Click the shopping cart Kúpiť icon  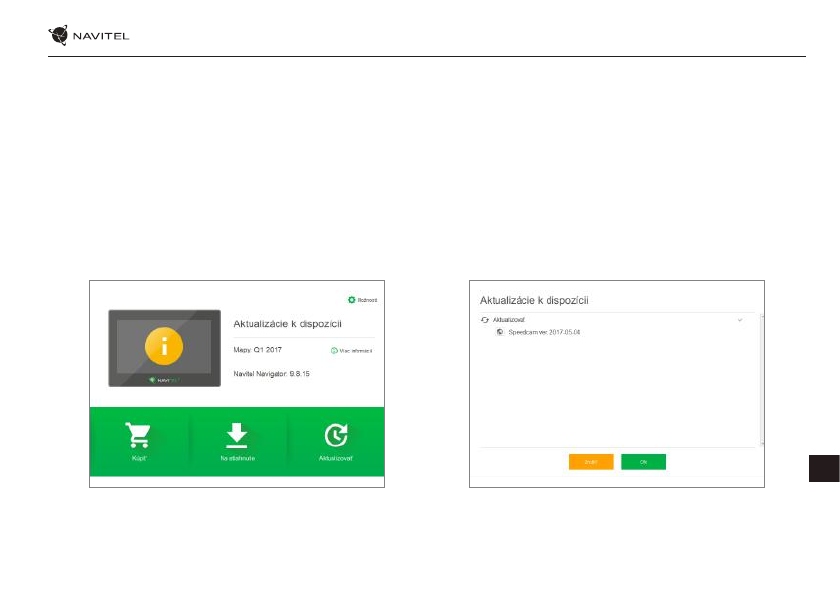click(x=138, y=435)
